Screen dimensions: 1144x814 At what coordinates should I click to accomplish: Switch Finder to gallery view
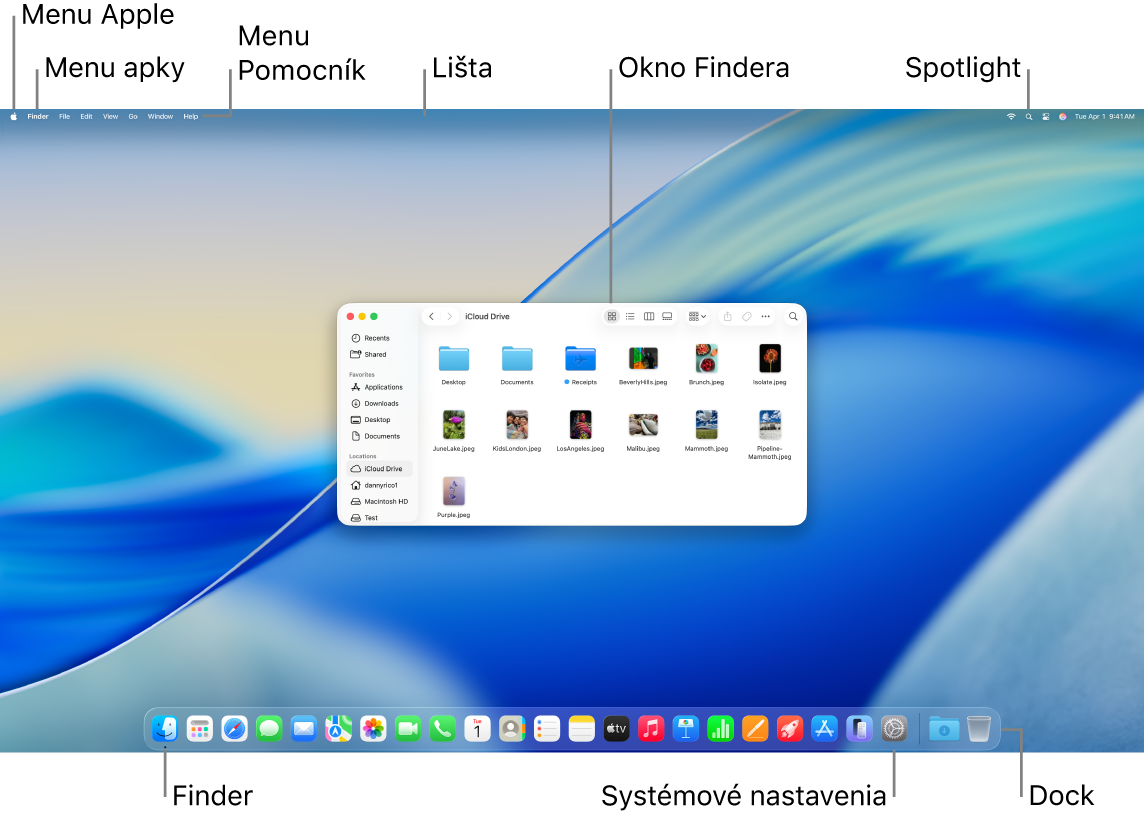(x=667, y=316)
